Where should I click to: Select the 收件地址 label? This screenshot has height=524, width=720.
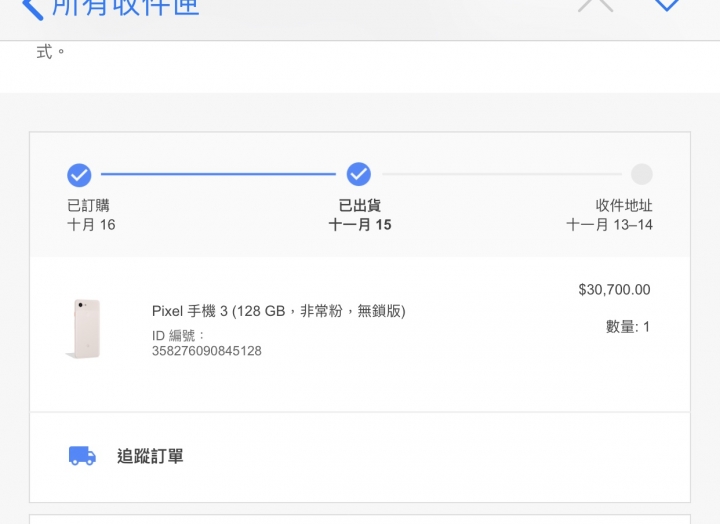click(x=624, y=205)
